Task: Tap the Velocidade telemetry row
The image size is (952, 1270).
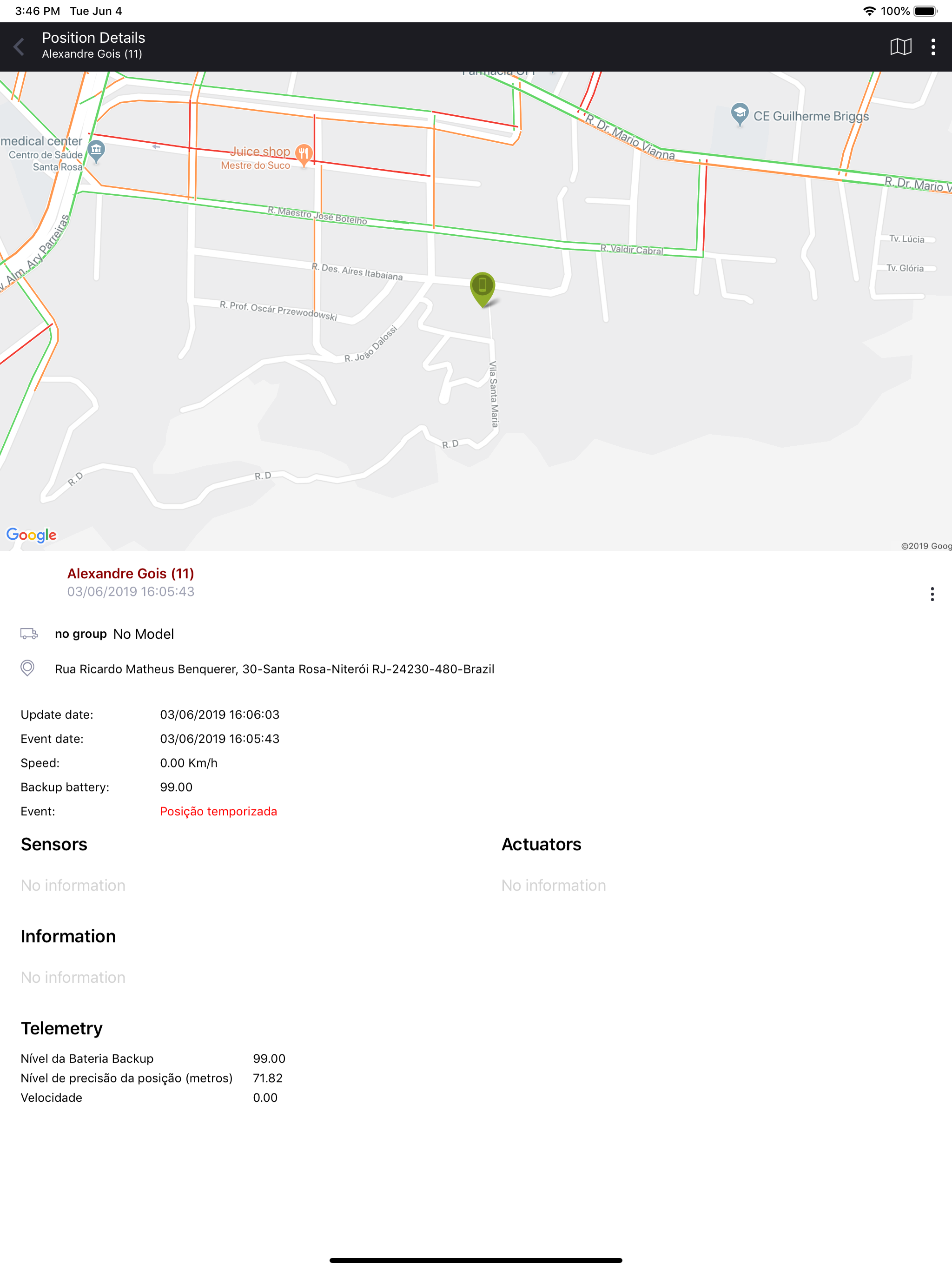Action: (x=149, y=1097)
